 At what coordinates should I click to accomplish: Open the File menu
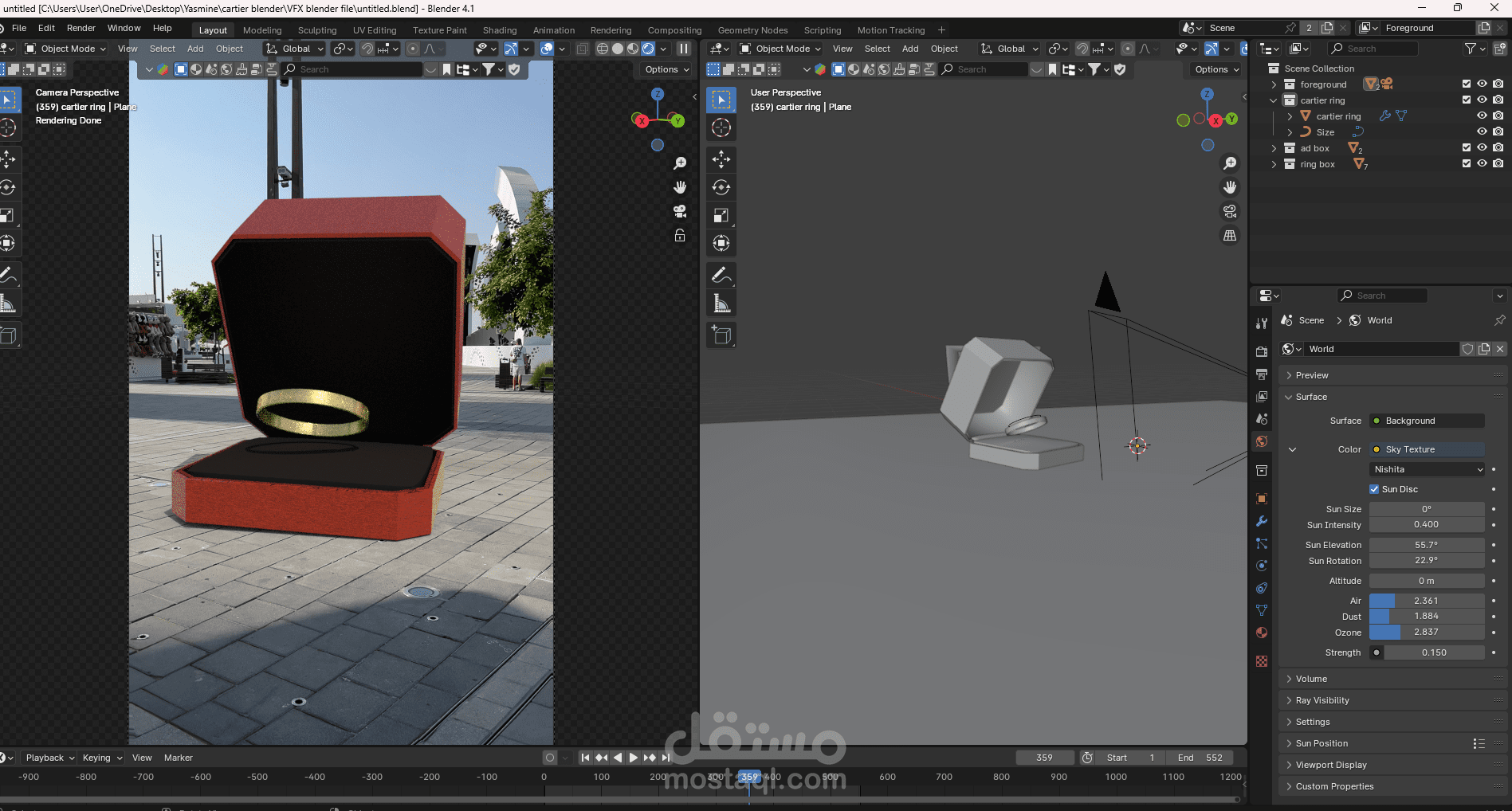click(19, 28)
